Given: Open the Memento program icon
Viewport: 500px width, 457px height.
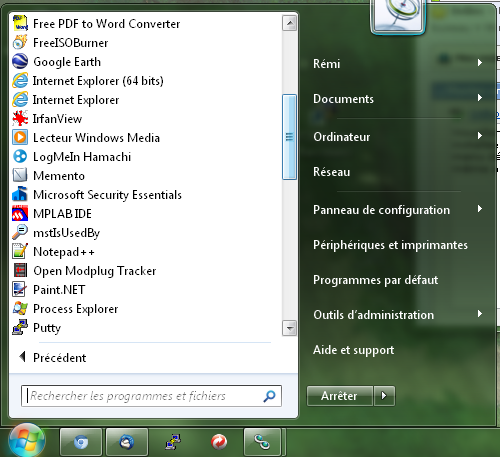Looking at the screenshot, I should tap(20, 176).
